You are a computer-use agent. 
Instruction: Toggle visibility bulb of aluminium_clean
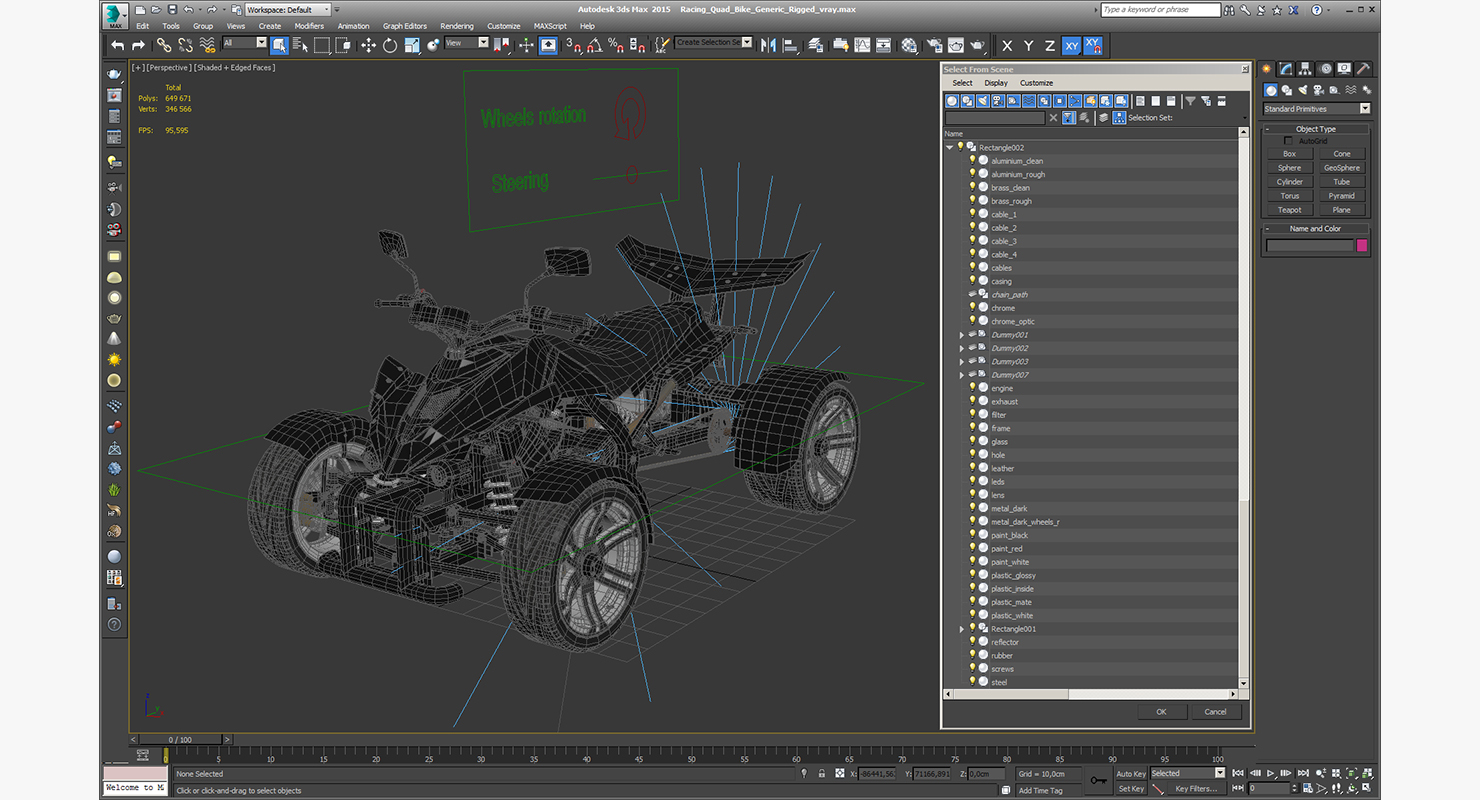[972, 160]
